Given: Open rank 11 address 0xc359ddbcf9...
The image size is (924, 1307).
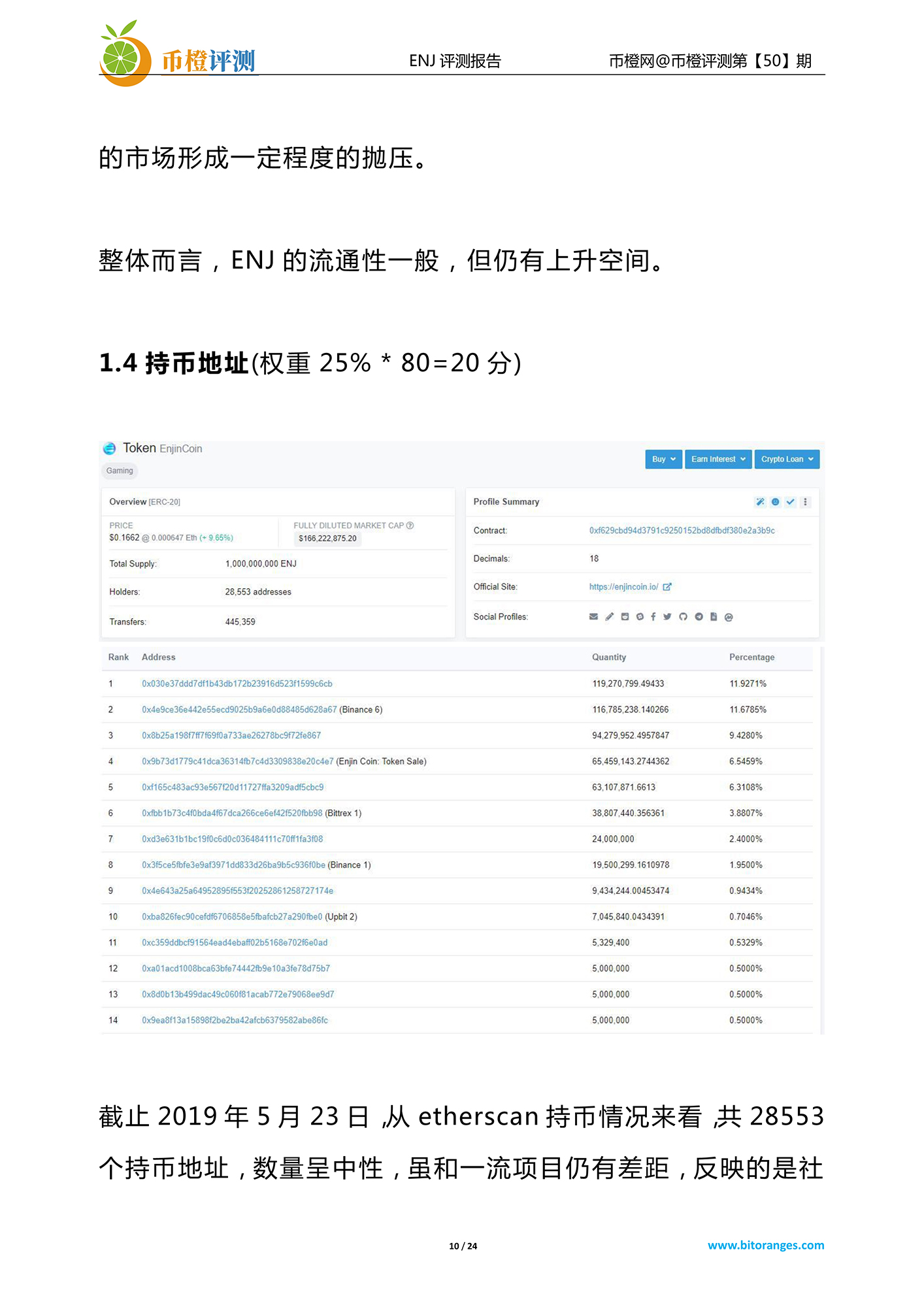Looking at the screenshot, I should [235, 942].
